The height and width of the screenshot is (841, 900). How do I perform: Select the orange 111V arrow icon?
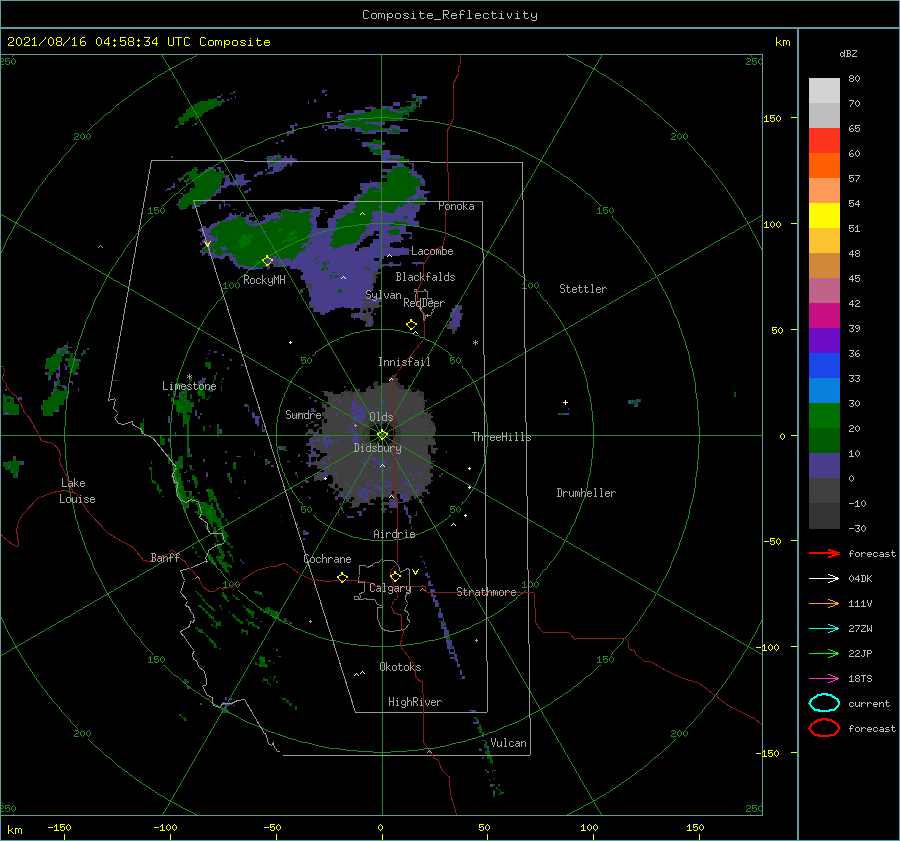[x=824, y=603]
